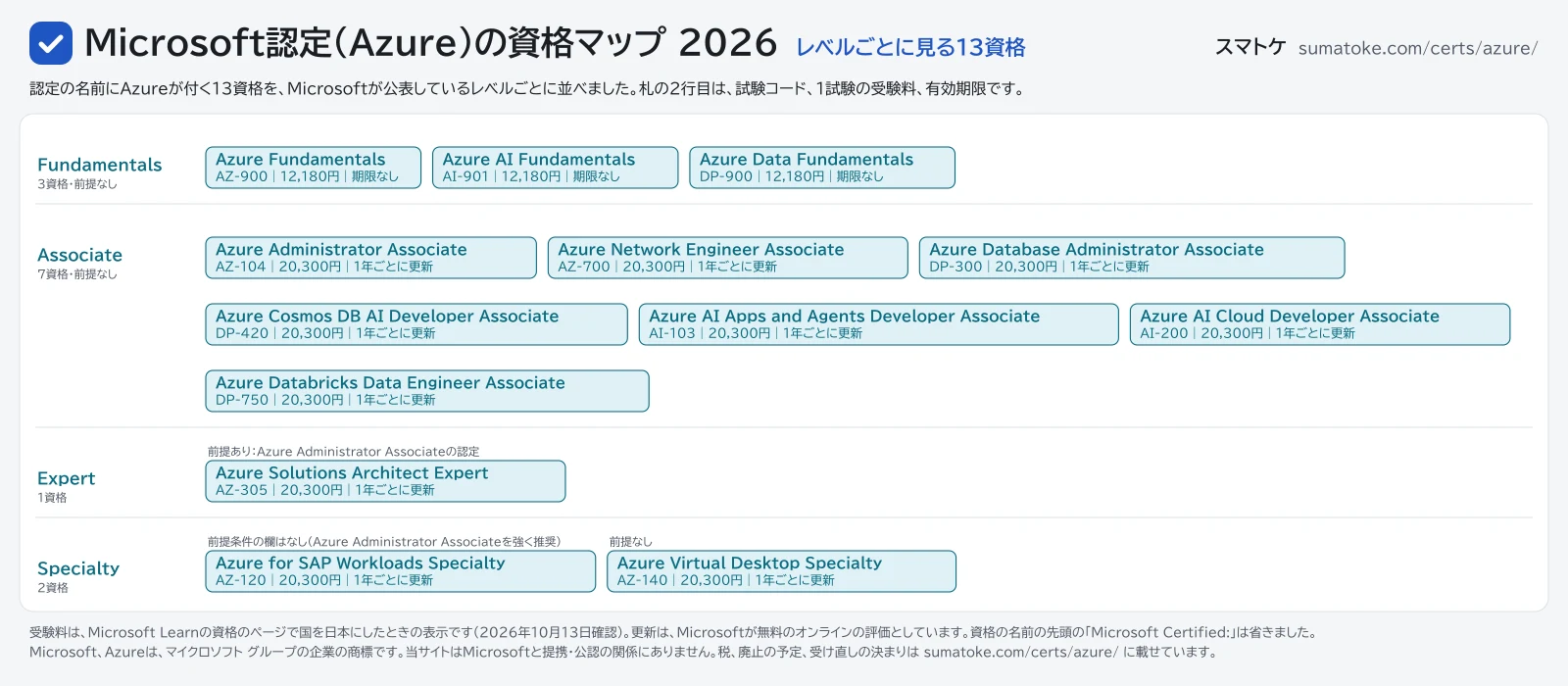Viewport: 1568px width, 686px height.
Task: Click the '前提なし' note above AZ-140
Action: 630,542
